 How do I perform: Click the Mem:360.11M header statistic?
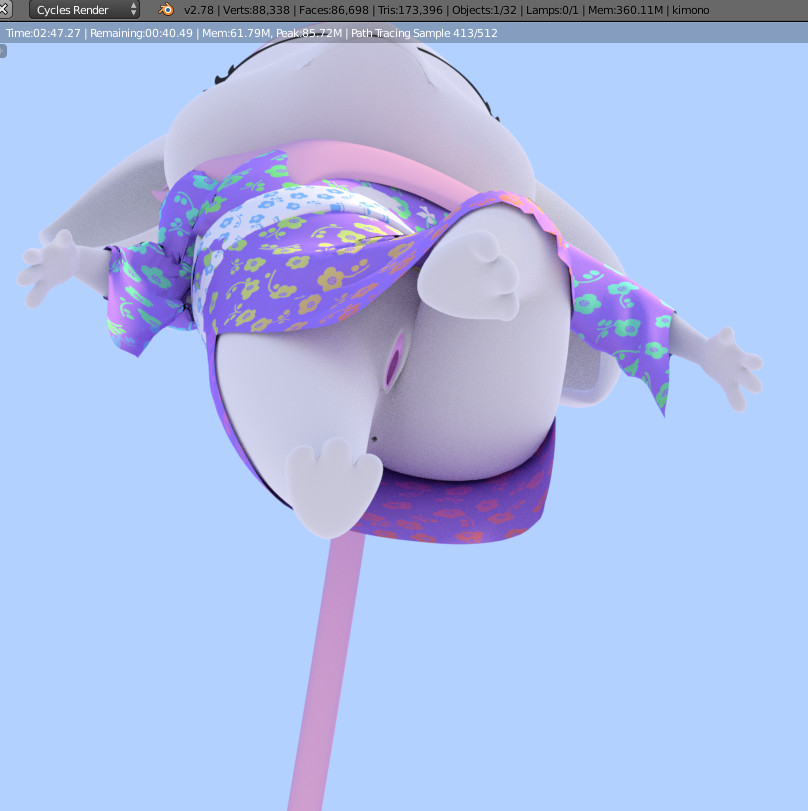point(625,10)
